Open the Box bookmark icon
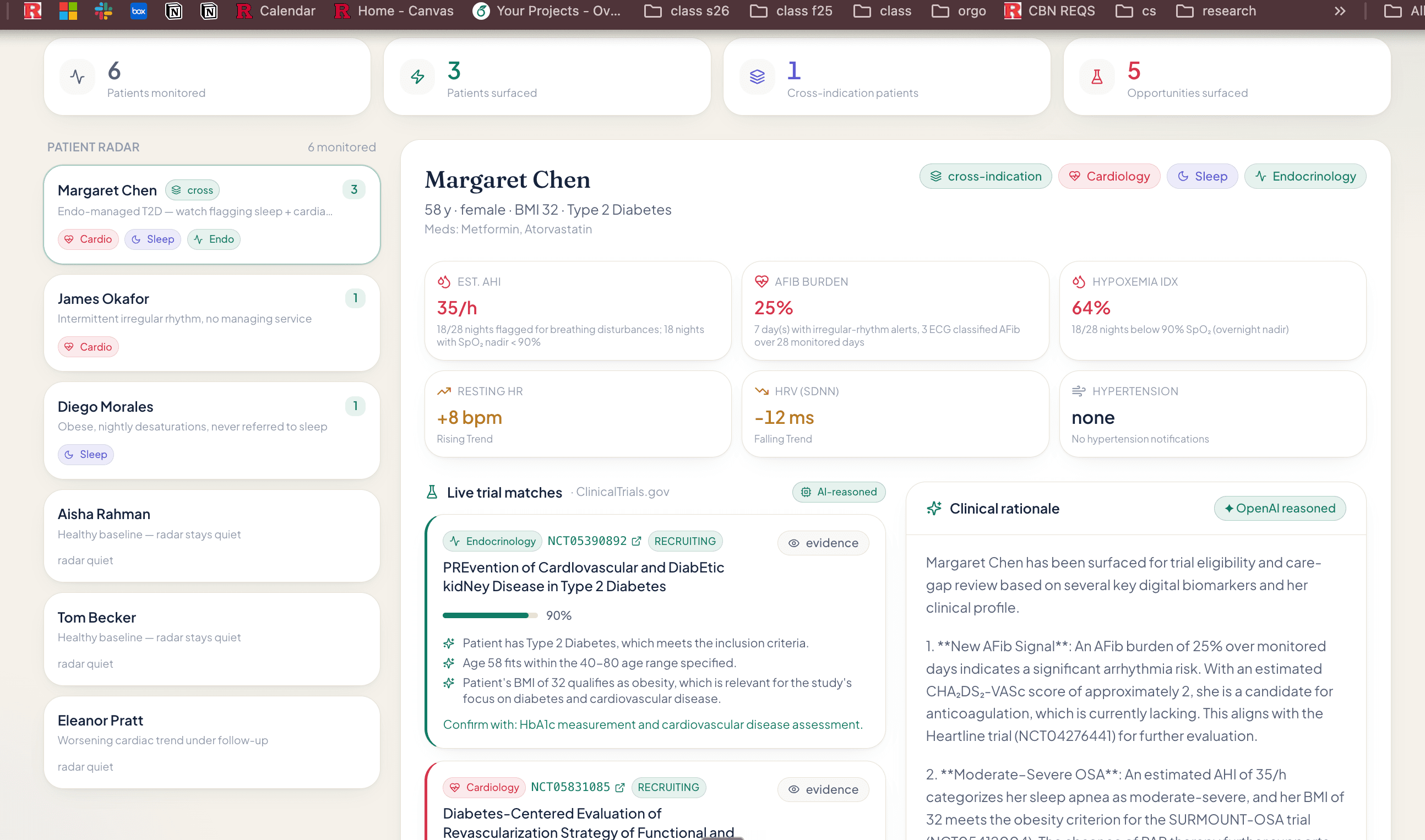Image resolution: width=1425 pixels, height=840 pixels. pos(139,11)
